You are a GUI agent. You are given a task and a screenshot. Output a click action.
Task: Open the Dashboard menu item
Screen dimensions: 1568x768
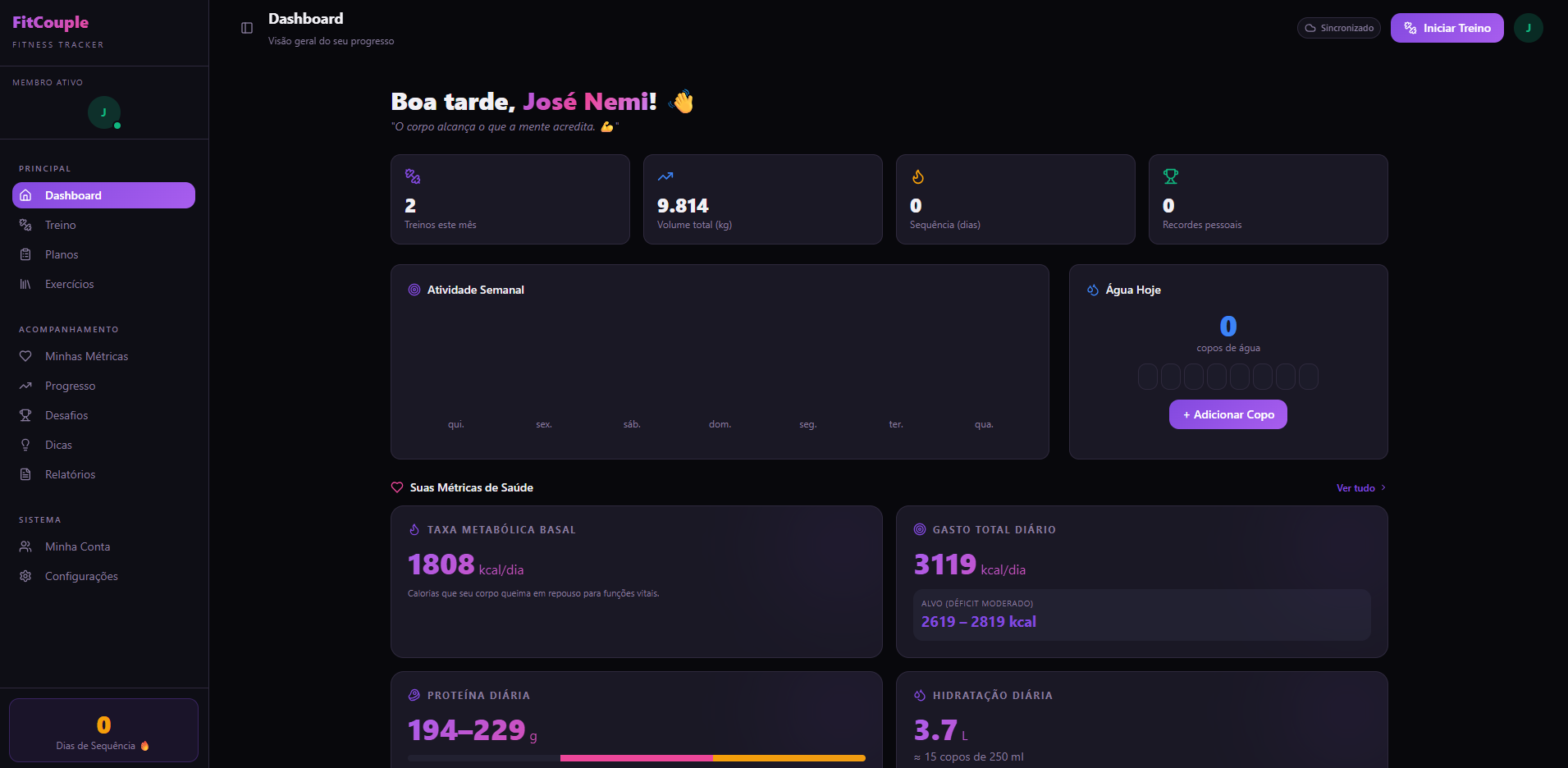(x=103, y=195)
